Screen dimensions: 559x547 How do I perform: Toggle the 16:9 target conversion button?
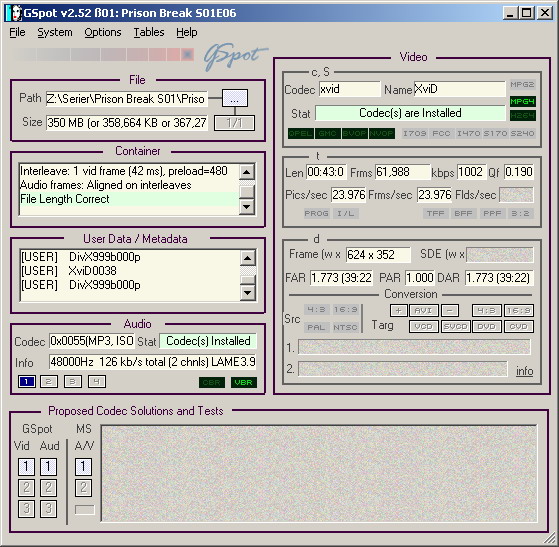[519, 310]
